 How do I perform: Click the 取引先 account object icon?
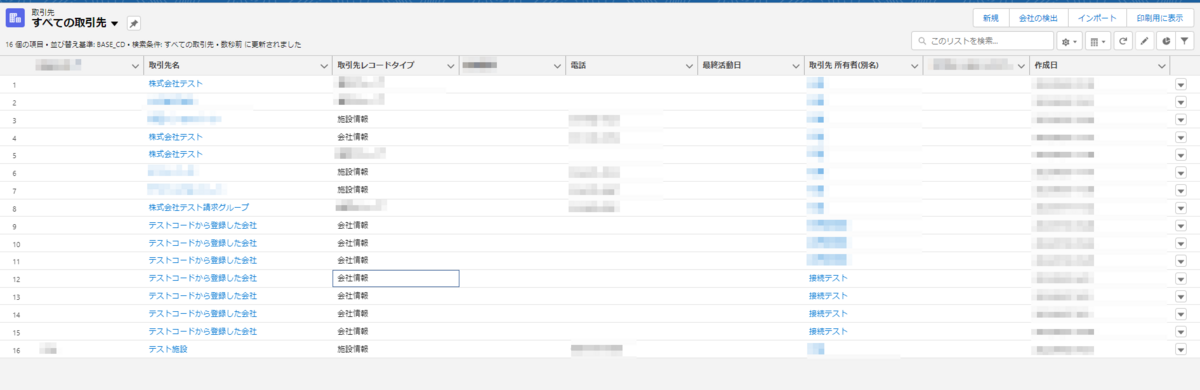[x=15, y=18]
